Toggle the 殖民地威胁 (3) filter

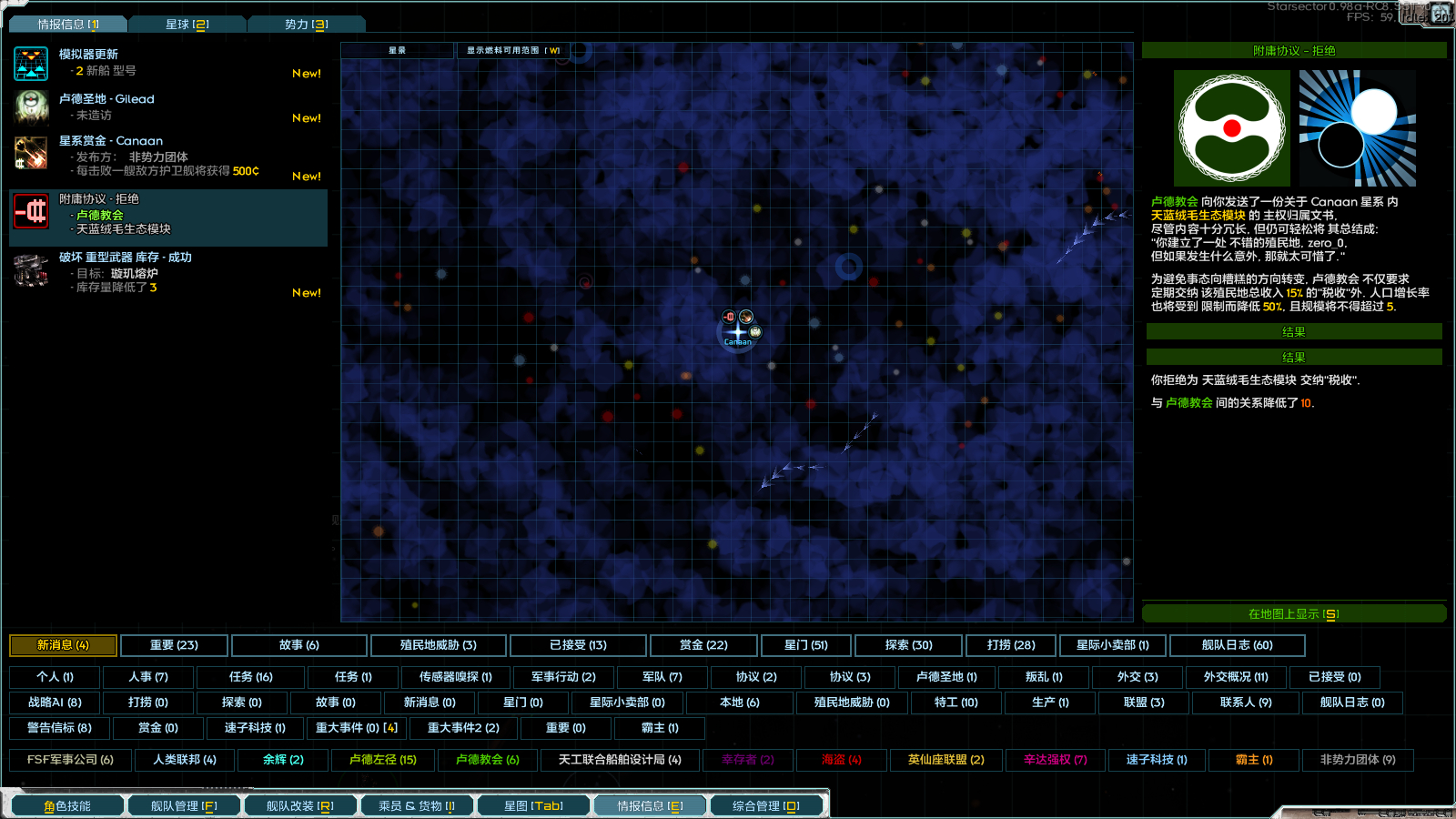(439, 645)
